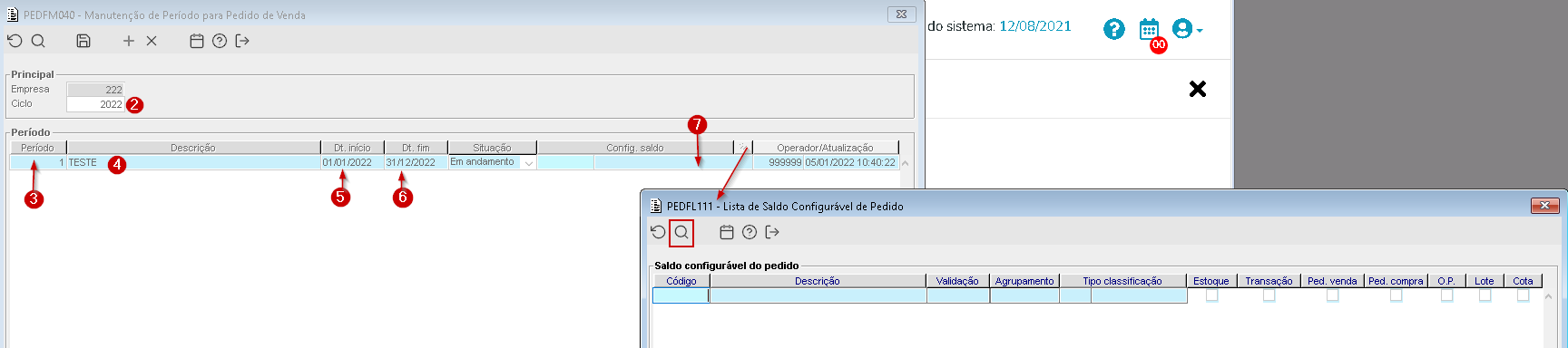The width and height of the screenshot is (1568, 348).
Task: Click the 31/12/2022 end date cell
Action: (x=416, y=163)
